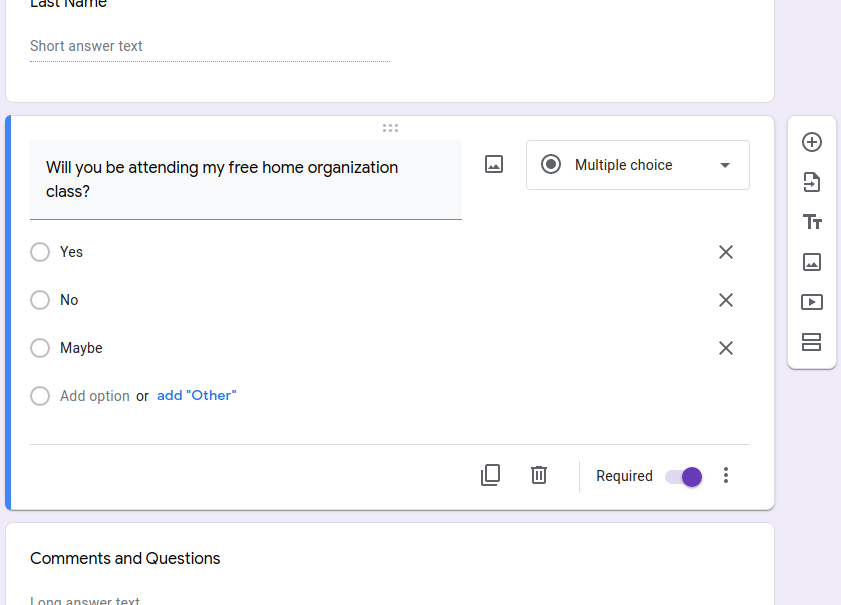
Task: Remove the No option
Action: 726,300
